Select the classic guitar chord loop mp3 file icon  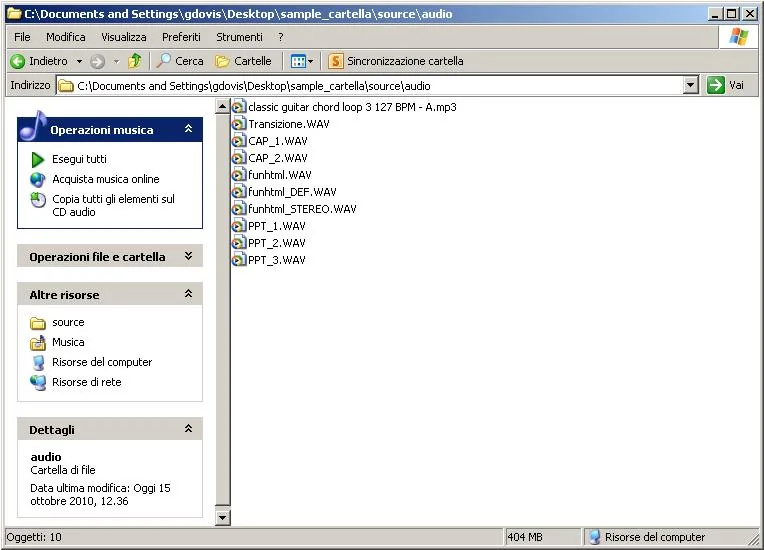(239, 107)
